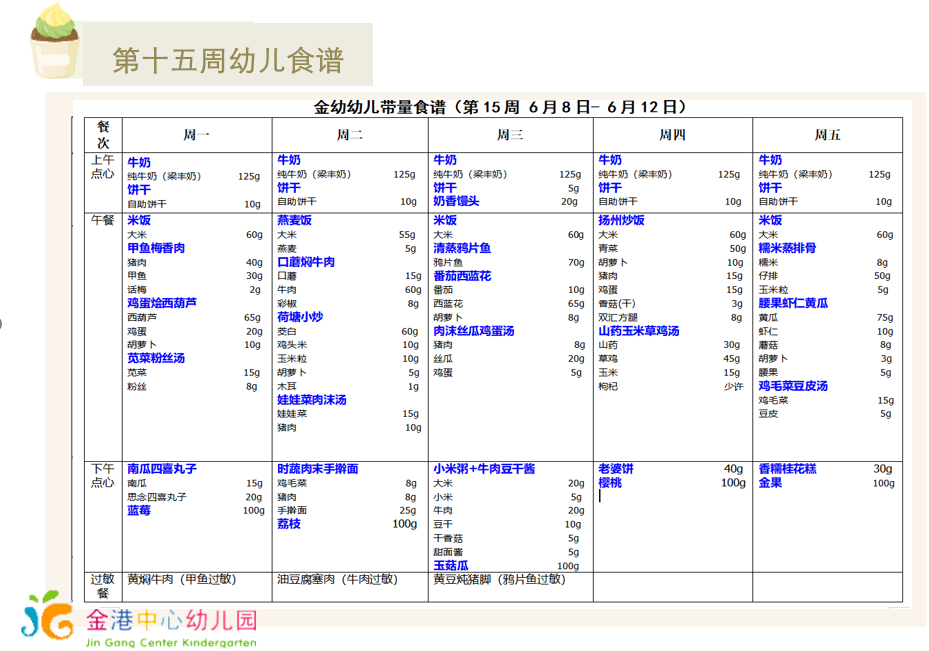Click the allergy meal 黄焖牛肉（甲鱼过敏）
The width and height of the screenshot is (929, 651).
tap(182, 579)
